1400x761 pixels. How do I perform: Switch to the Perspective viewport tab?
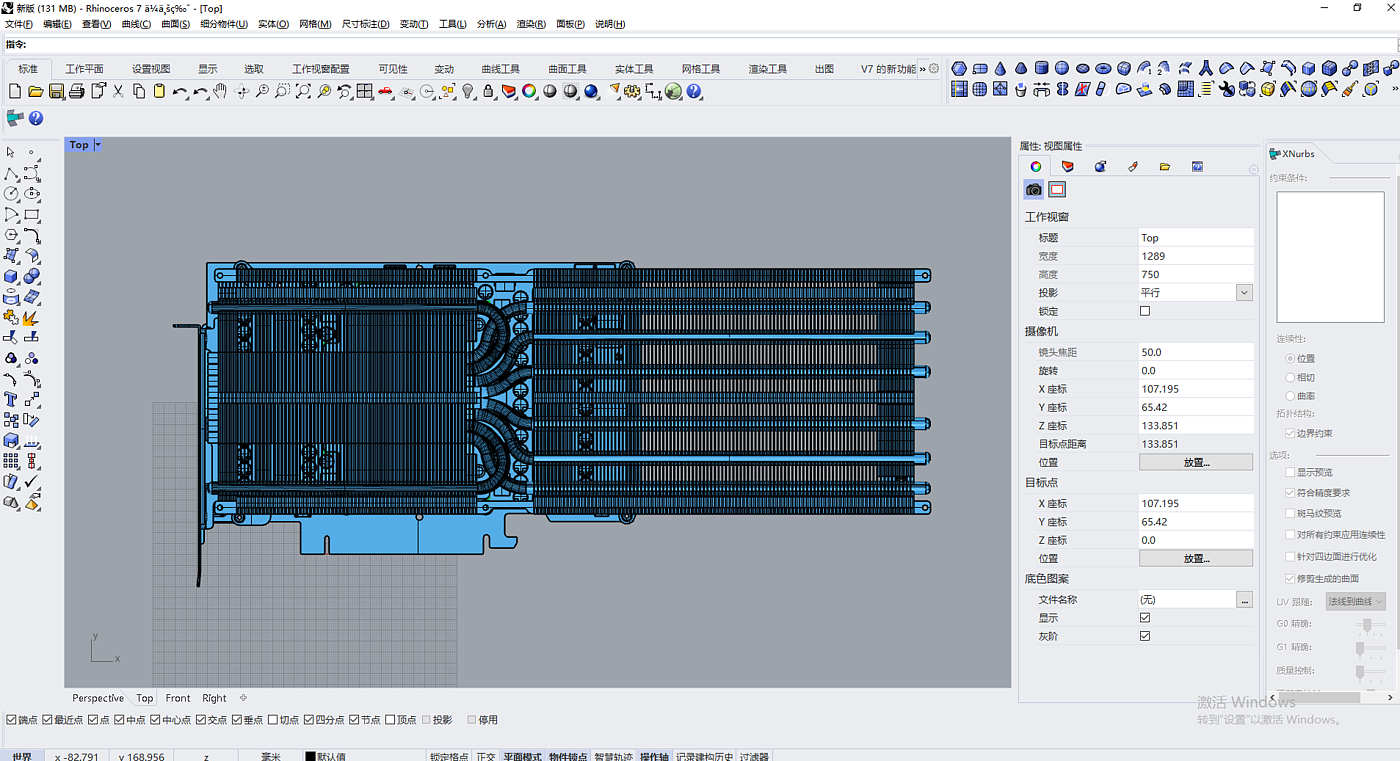coord(98,698)
